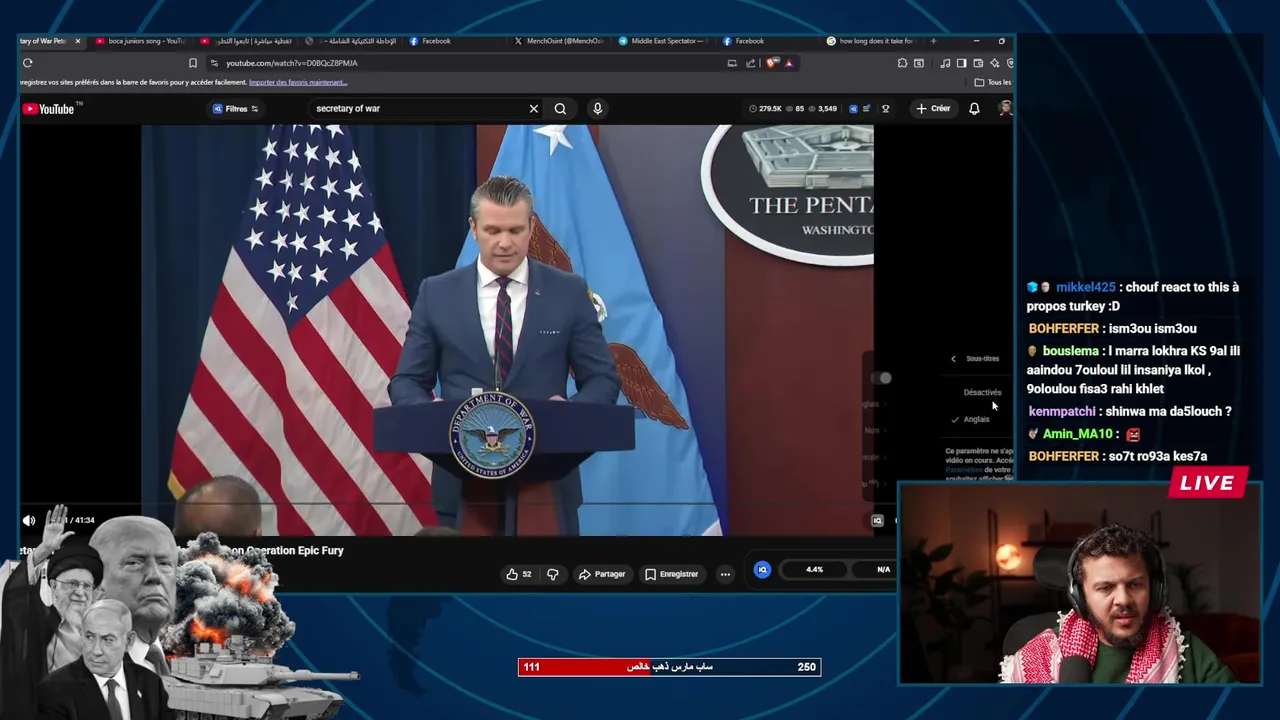Screen dimensions: 1280x720
Task: Select Anglais subtitles option
Action: pos(976,419)
